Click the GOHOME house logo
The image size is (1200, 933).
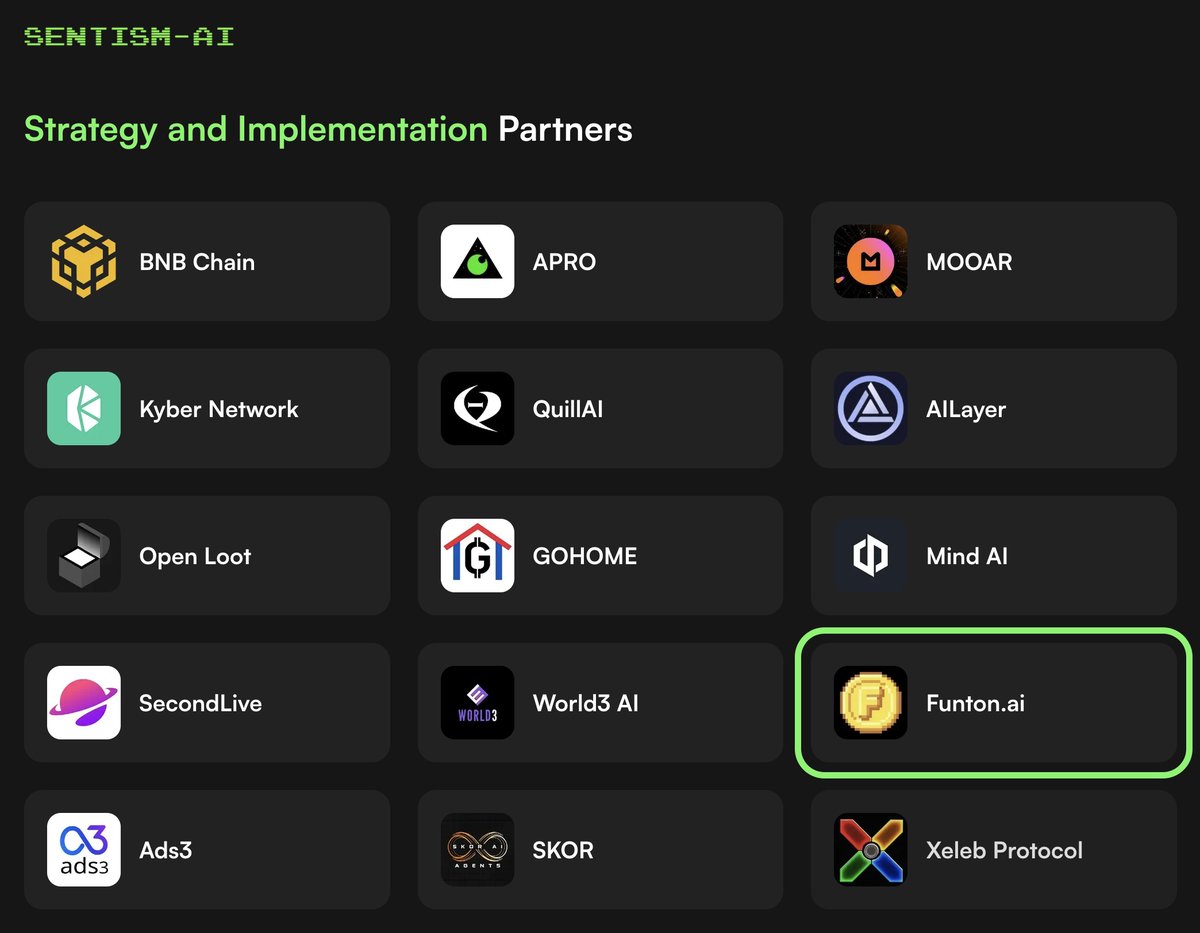[478, 556]
